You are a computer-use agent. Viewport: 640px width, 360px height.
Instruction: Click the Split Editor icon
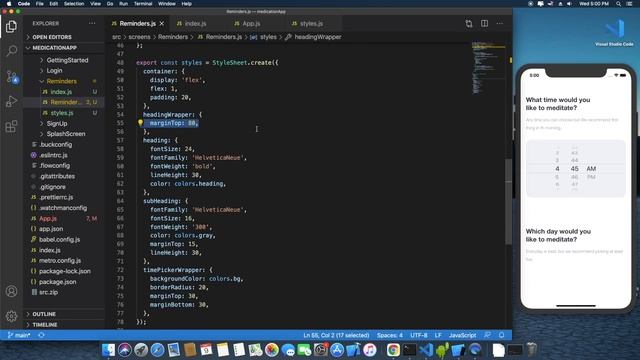coord(484,24)
